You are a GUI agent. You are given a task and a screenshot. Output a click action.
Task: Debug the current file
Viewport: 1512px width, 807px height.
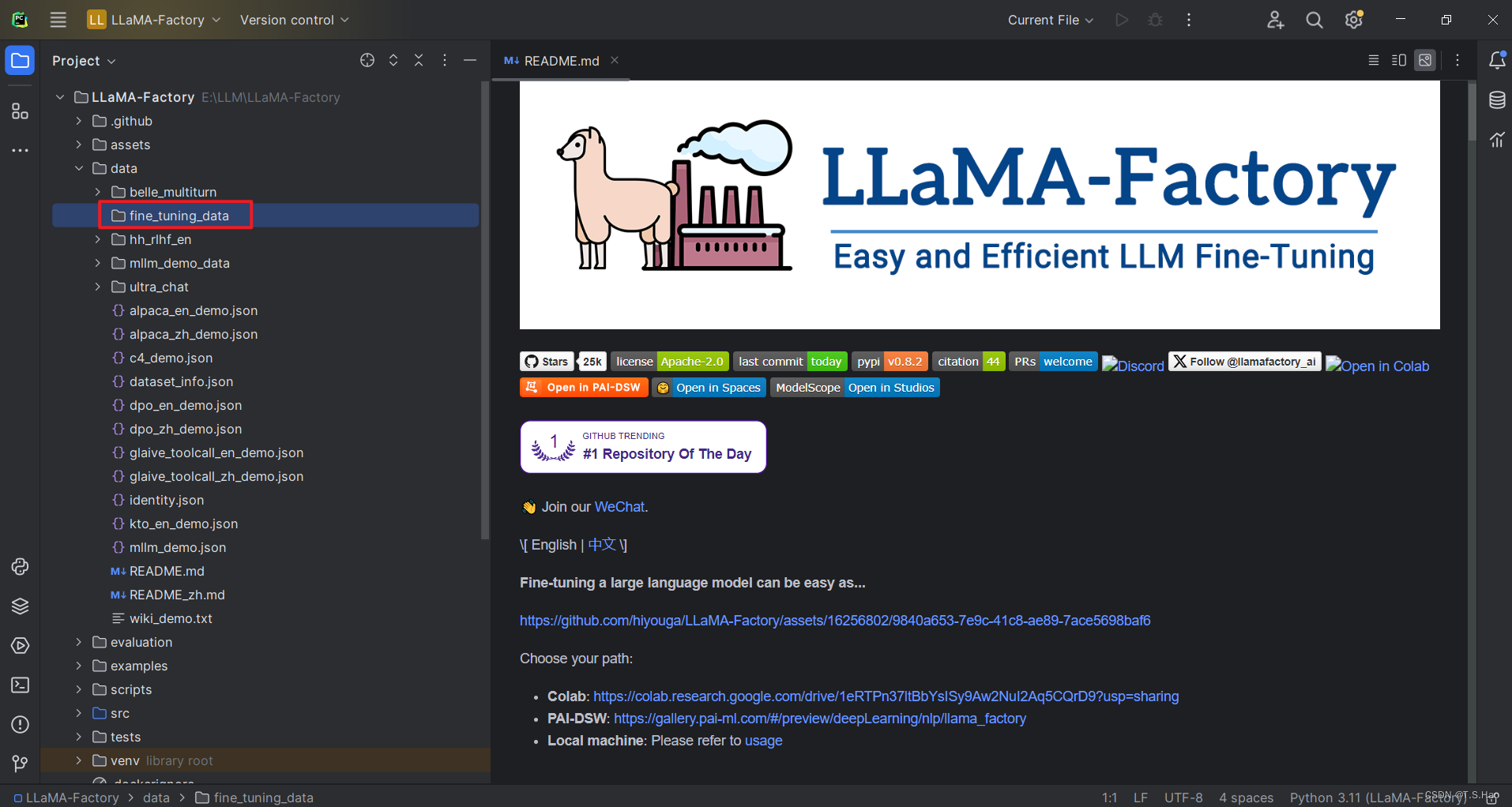(1155, 20)
